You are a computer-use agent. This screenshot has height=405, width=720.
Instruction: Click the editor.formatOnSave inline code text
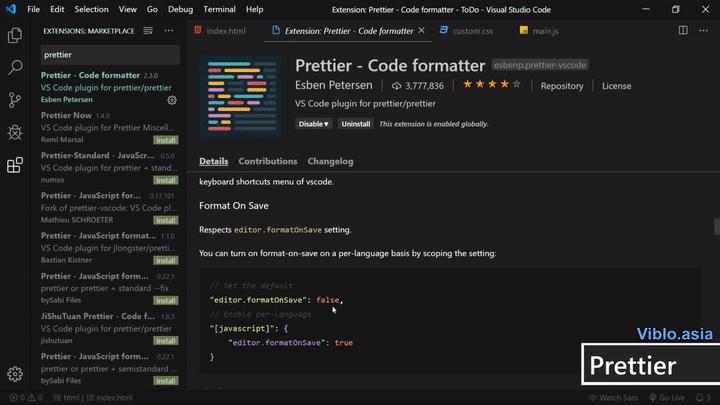(278, 230)
